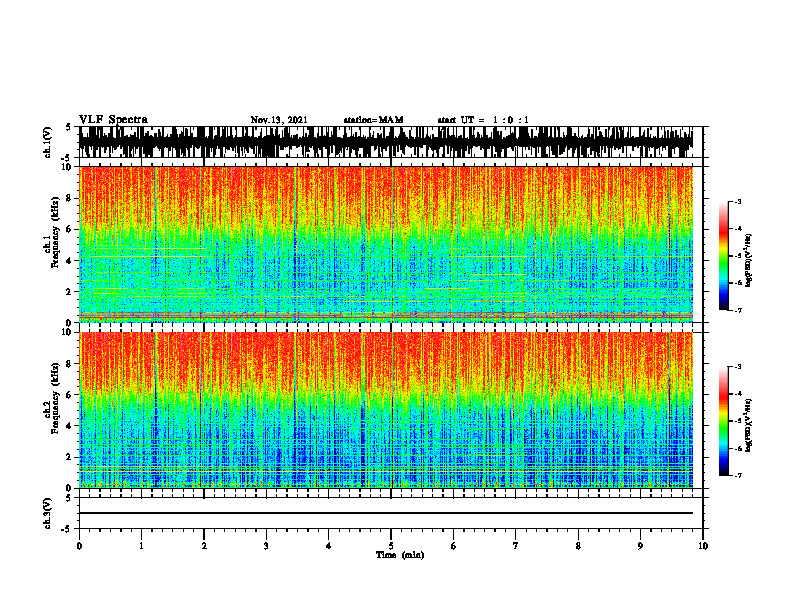
Task: Click the -4 label on ch.2 color scale
Action: [737, 394]
